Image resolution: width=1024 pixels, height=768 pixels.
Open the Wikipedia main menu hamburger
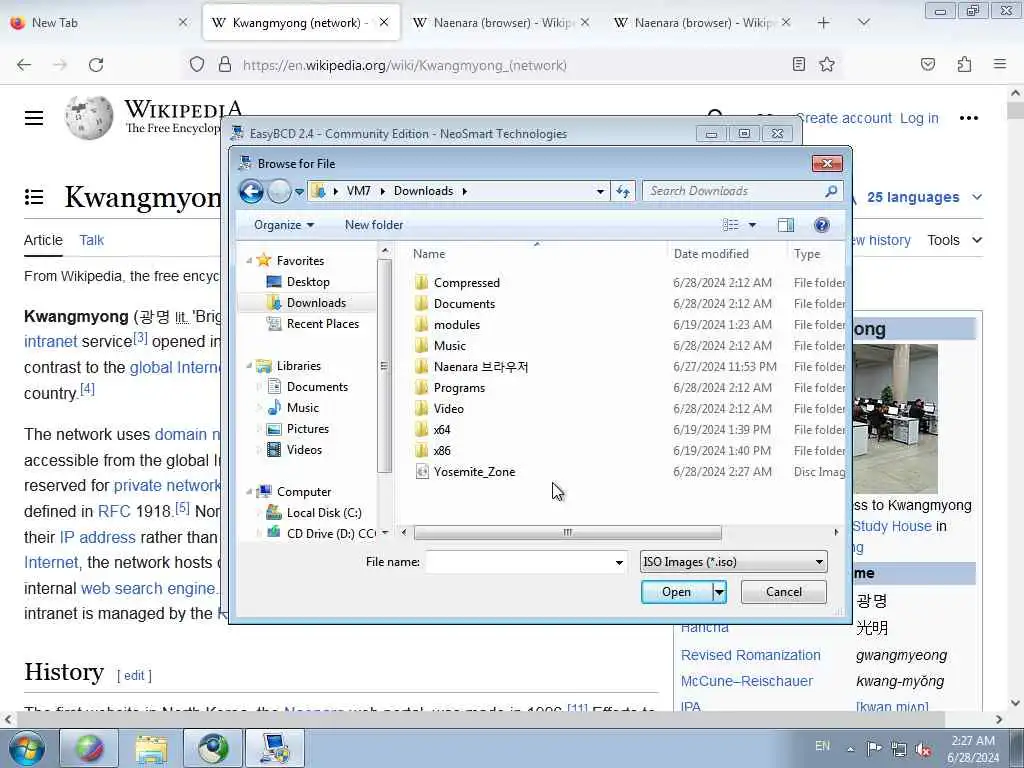point(34,118)
